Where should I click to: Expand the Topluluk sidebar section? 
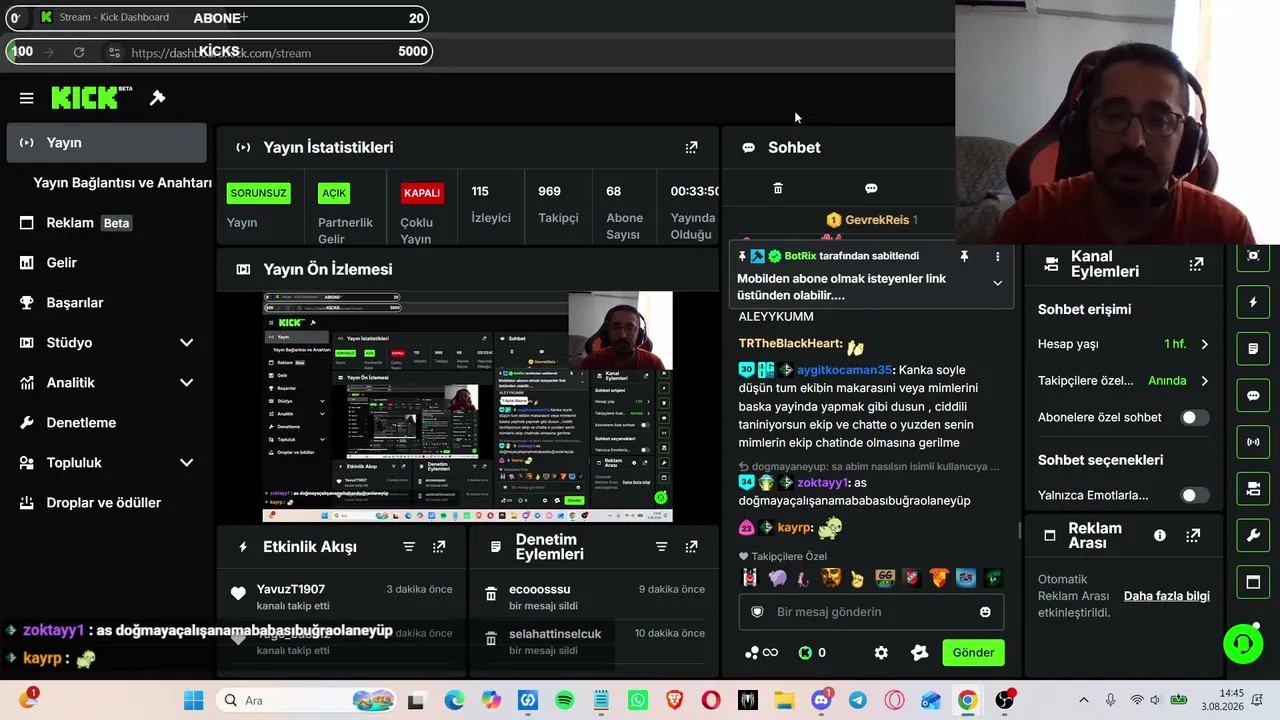point(186,463)
